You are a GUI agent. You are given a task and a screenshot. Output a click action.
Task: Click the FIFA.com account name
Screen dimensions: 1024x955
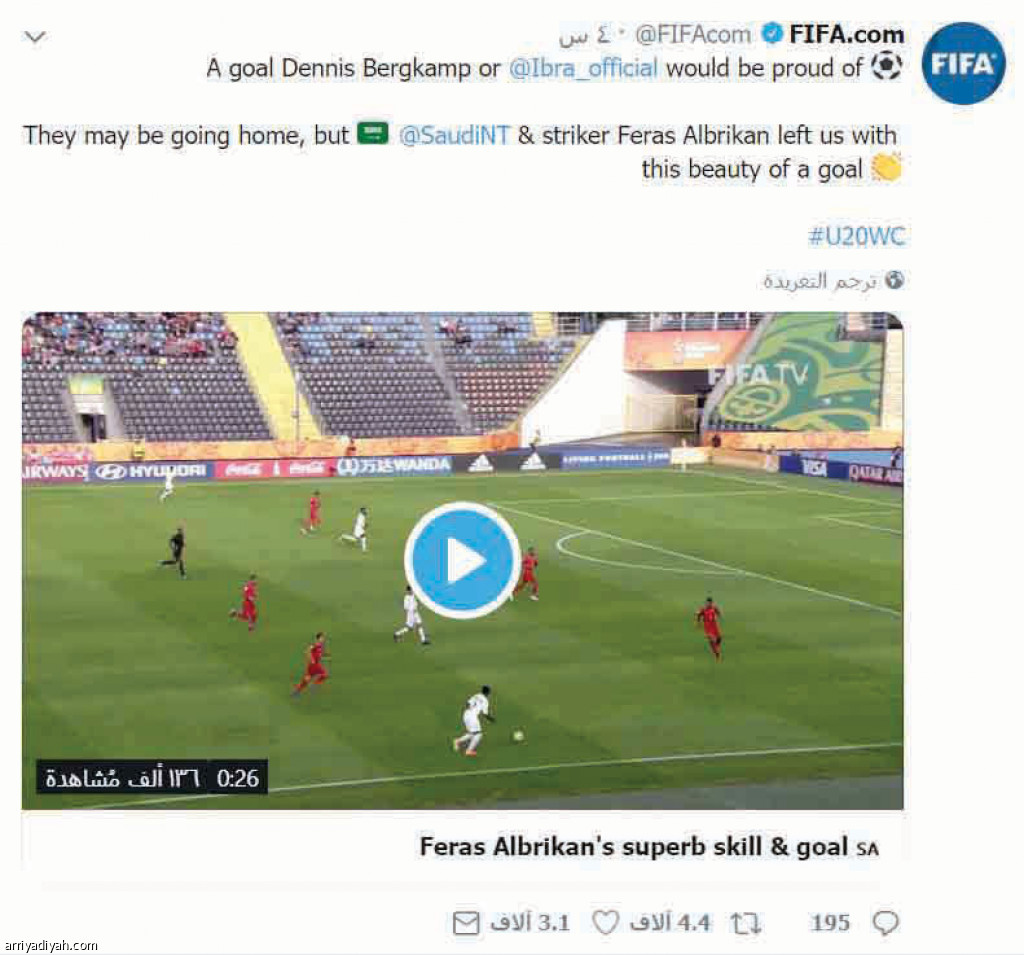(846, 34)
